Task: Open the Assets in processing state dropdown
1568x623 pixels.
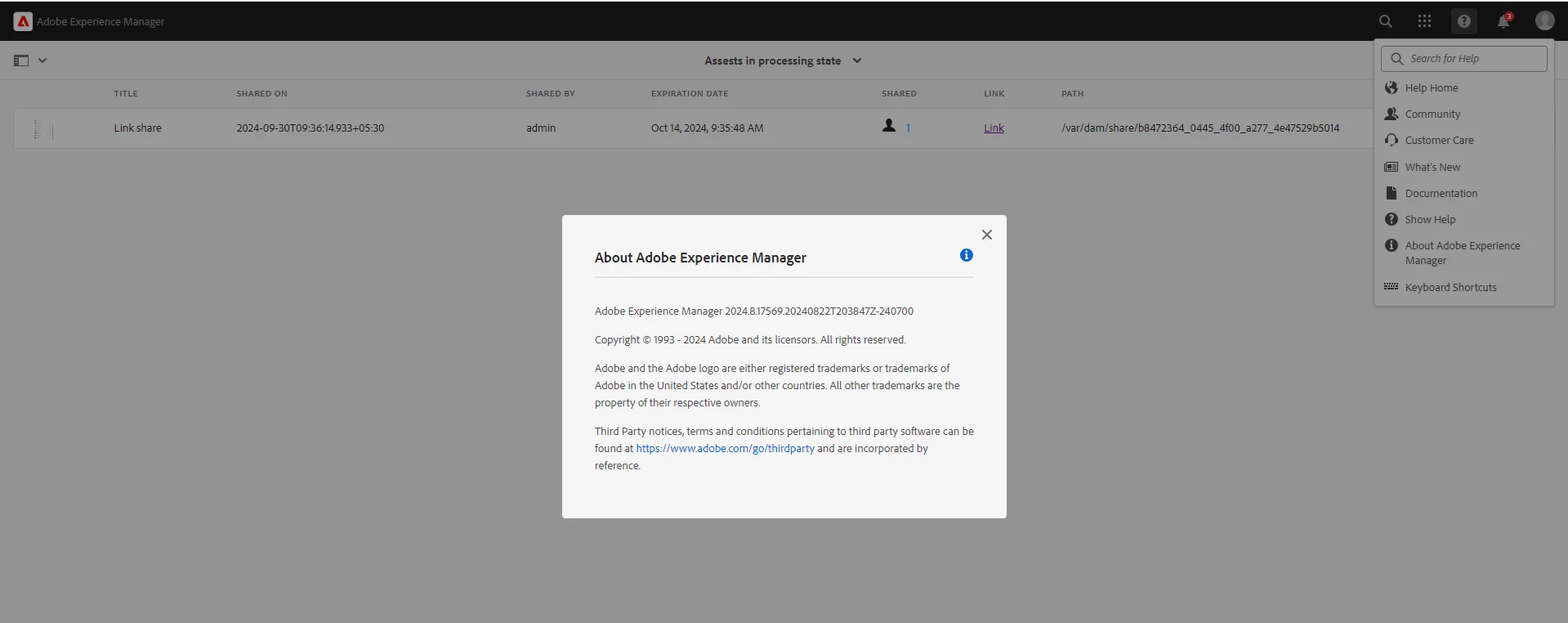Action: [783, 61]
